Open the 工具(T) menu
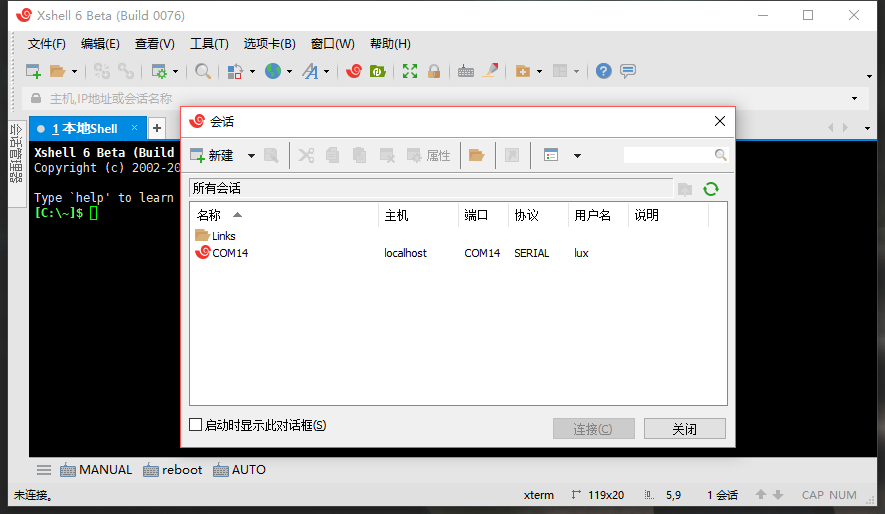The image size is (885, 514). coord(209,44)
